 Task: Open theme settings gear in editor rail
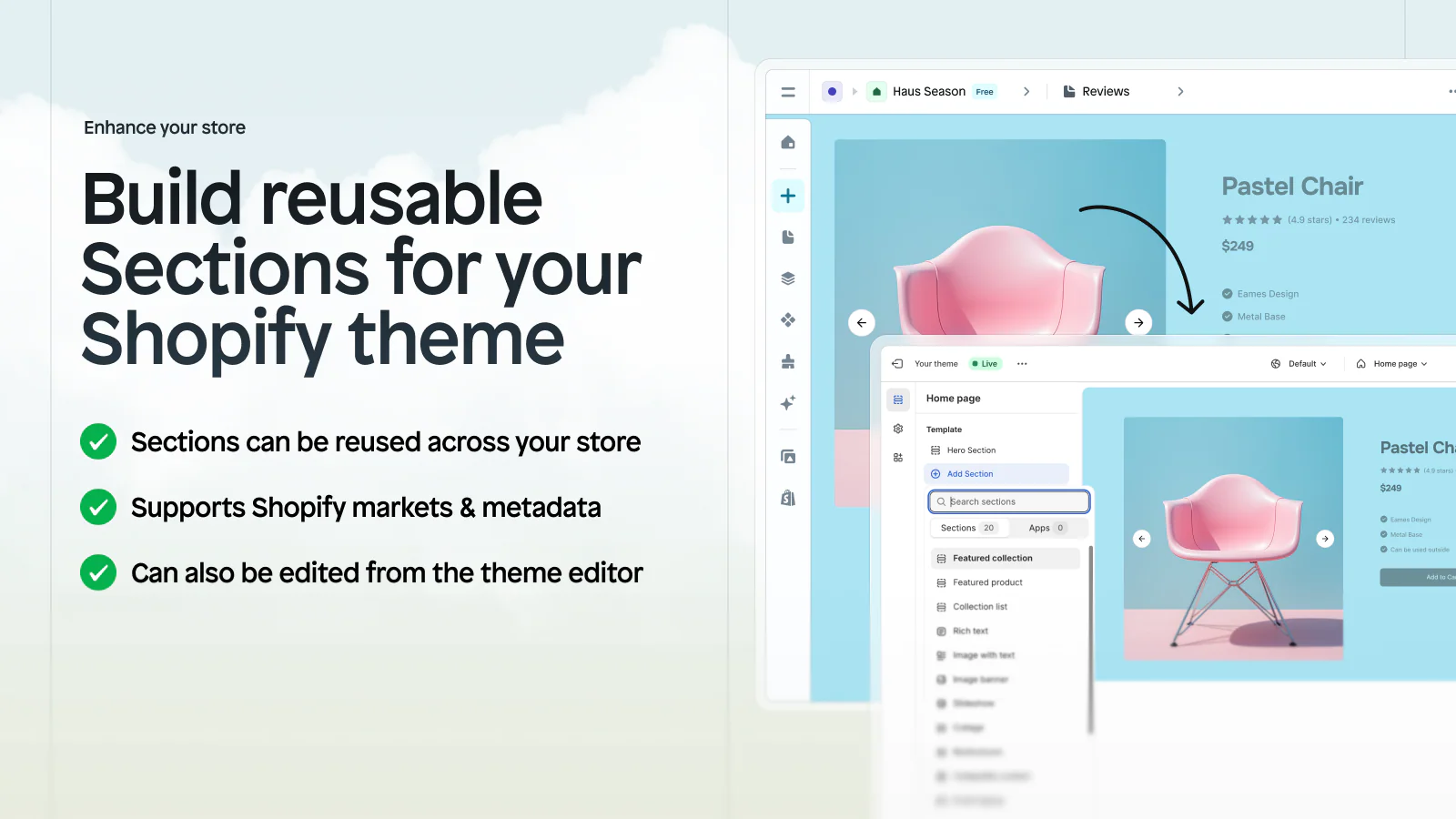point(898,429)
